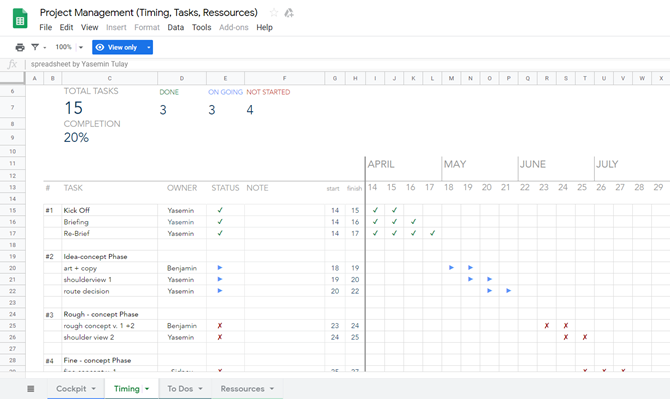The height and width of the screenshot is (399, 670).
Task: Click Kick Off week 15 checkmark
Action: click(394, 210)
